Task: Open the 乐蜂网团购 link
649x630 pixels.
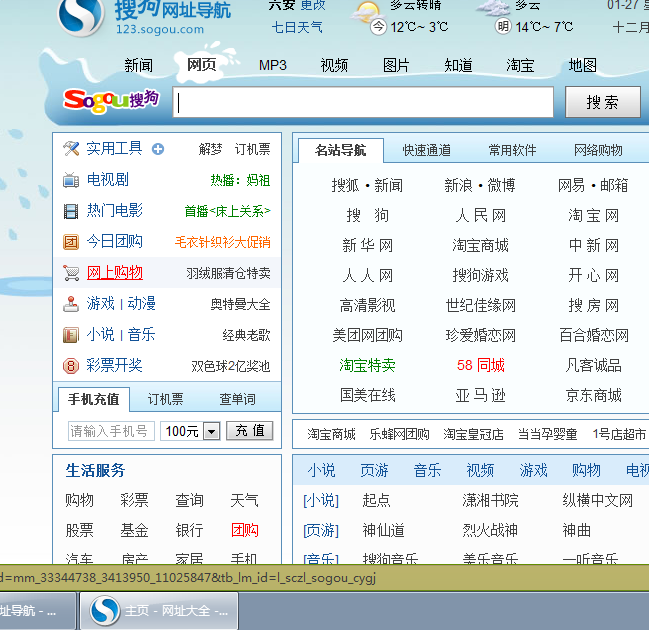Action: coord(399,435)
